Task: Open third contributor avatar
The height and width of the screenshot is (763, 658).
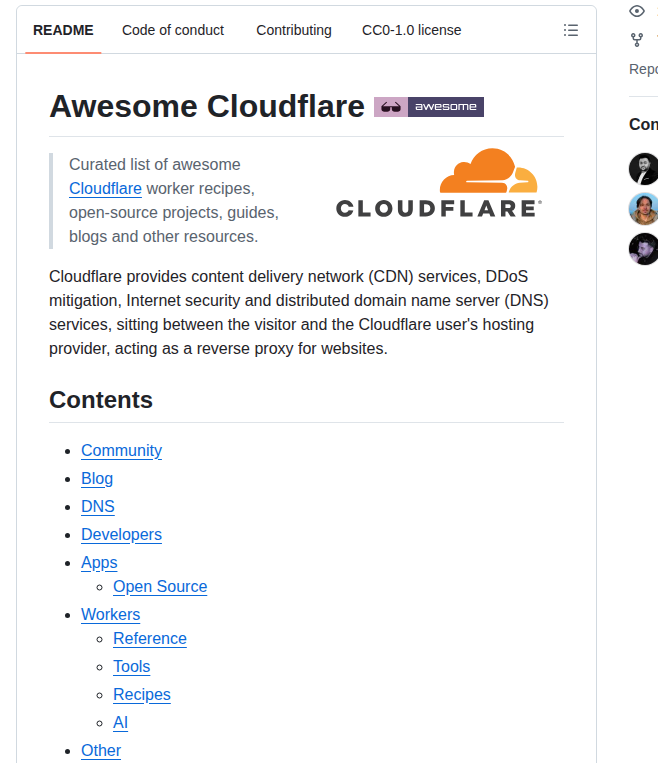Action: [643, 249]
